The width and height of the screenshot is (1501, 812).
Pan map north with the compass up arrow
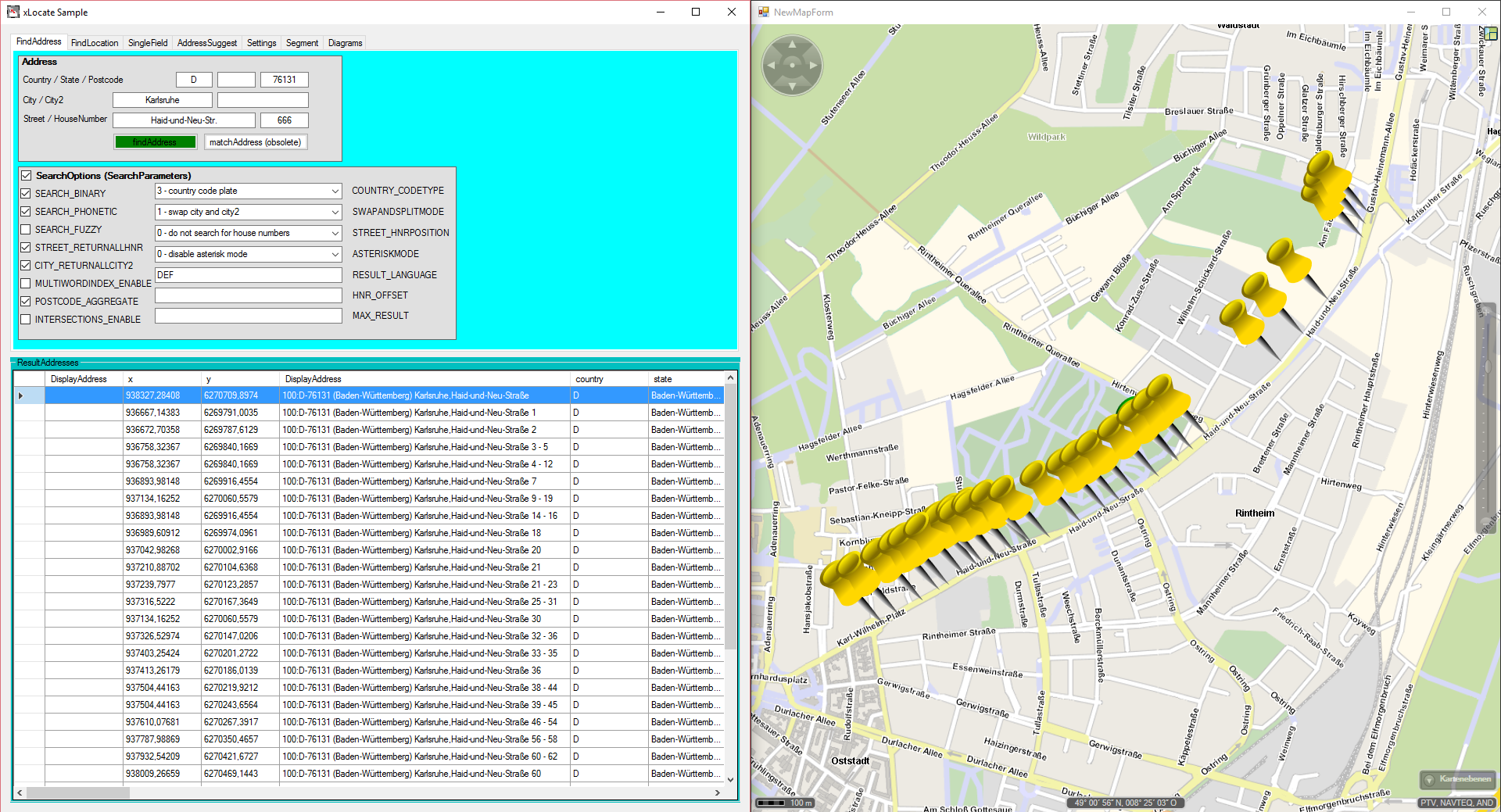pyautogui.click(x=792, y=45)
